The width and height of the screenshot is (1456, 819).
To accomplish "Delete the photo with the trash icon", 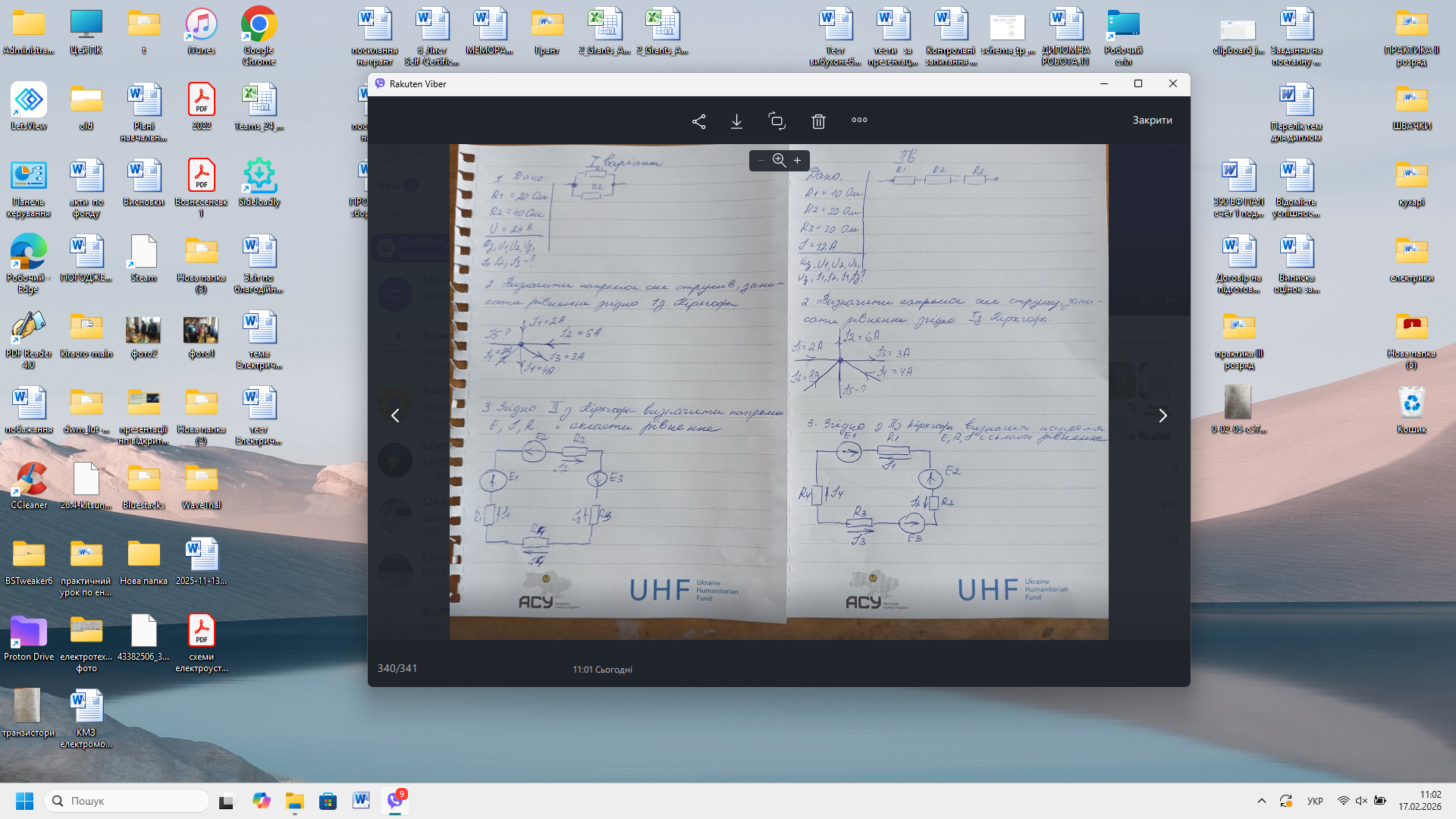I will click(818, 121).
